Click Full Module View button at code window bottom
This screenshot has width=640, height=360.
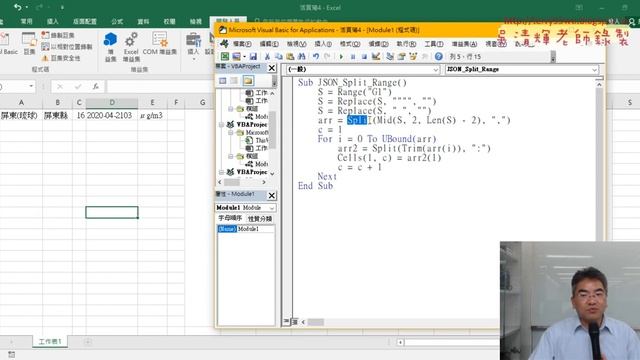coord(295,322)
